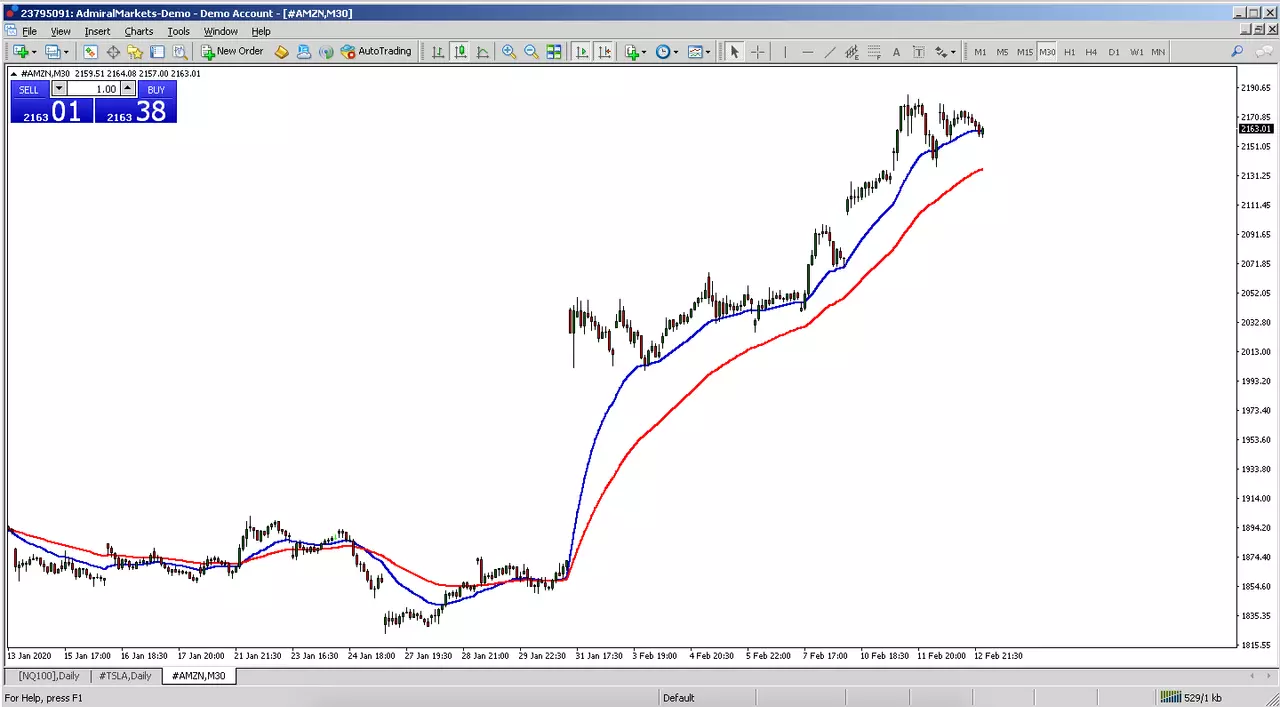This screenshot has height=707, width=1280.
Task: Click the New Order button
Action: (232, 52)
